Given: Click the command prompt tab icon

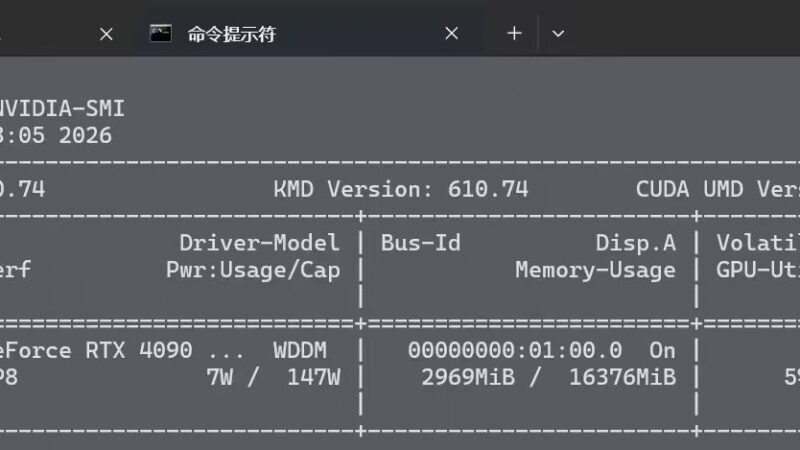Looking at the screenshot, I should [x=161, y=34].
